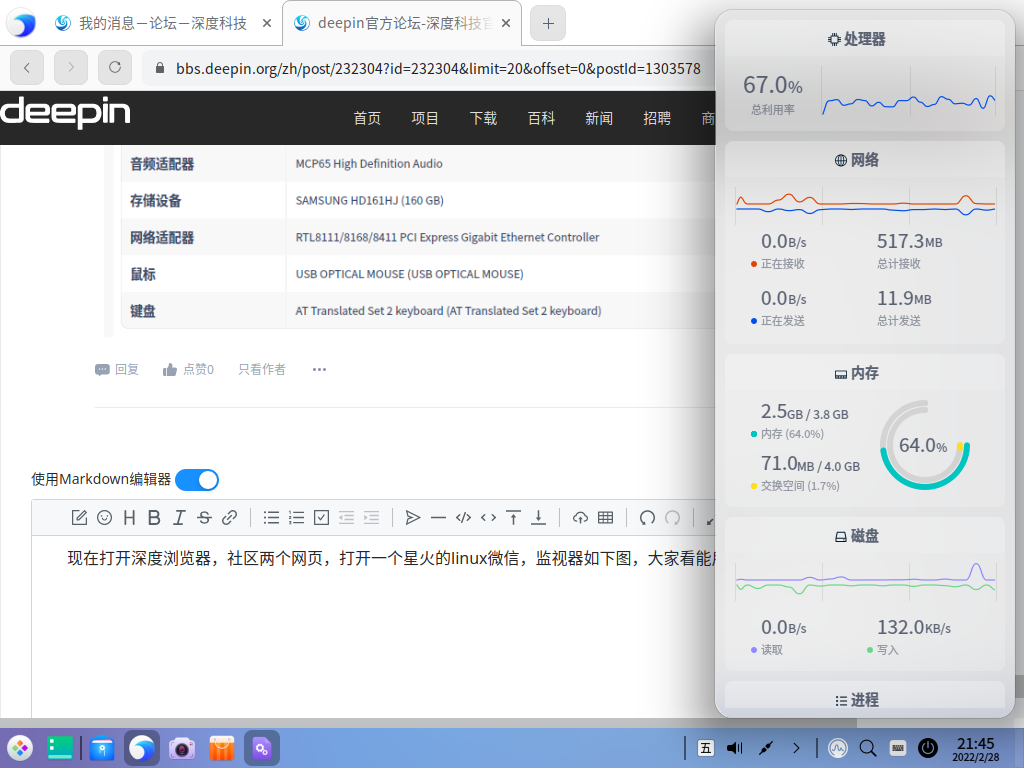Insert emoji using smiley icon
The width and height of the screenshot is (1024, 768).
click(x=104, y=517)
